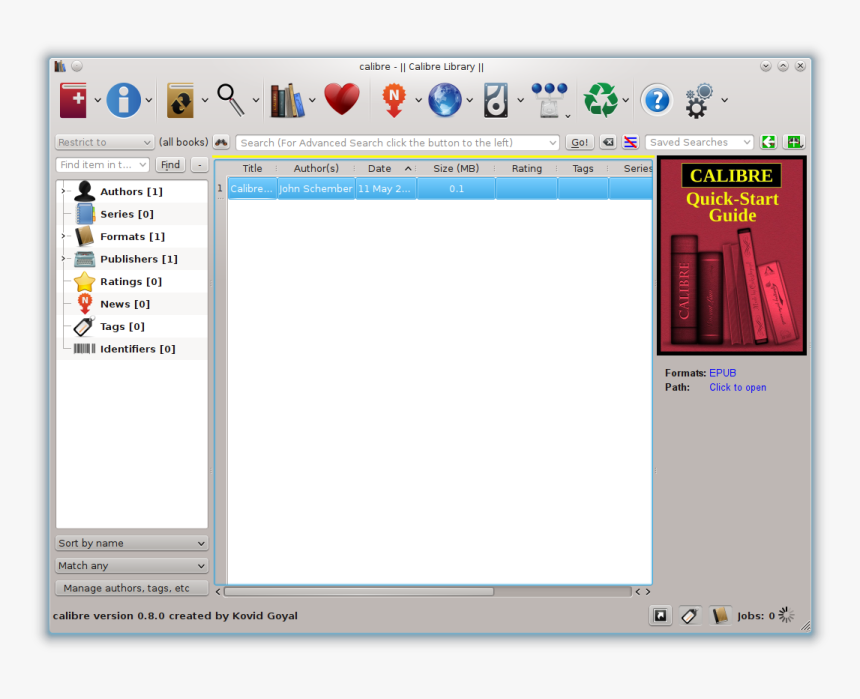Toggle the Cover Browser status bar icon
Viewport: 860px width, 699px height.
click(660, 616)
